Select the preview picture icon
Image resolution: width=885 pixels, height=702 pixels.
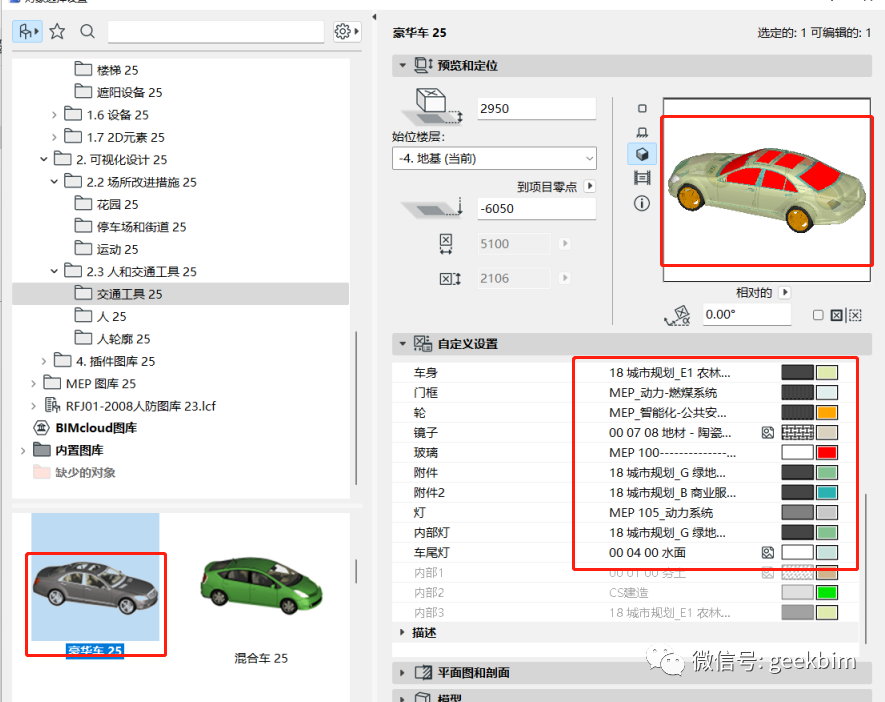pyautogui.click(x=642, y=178)
